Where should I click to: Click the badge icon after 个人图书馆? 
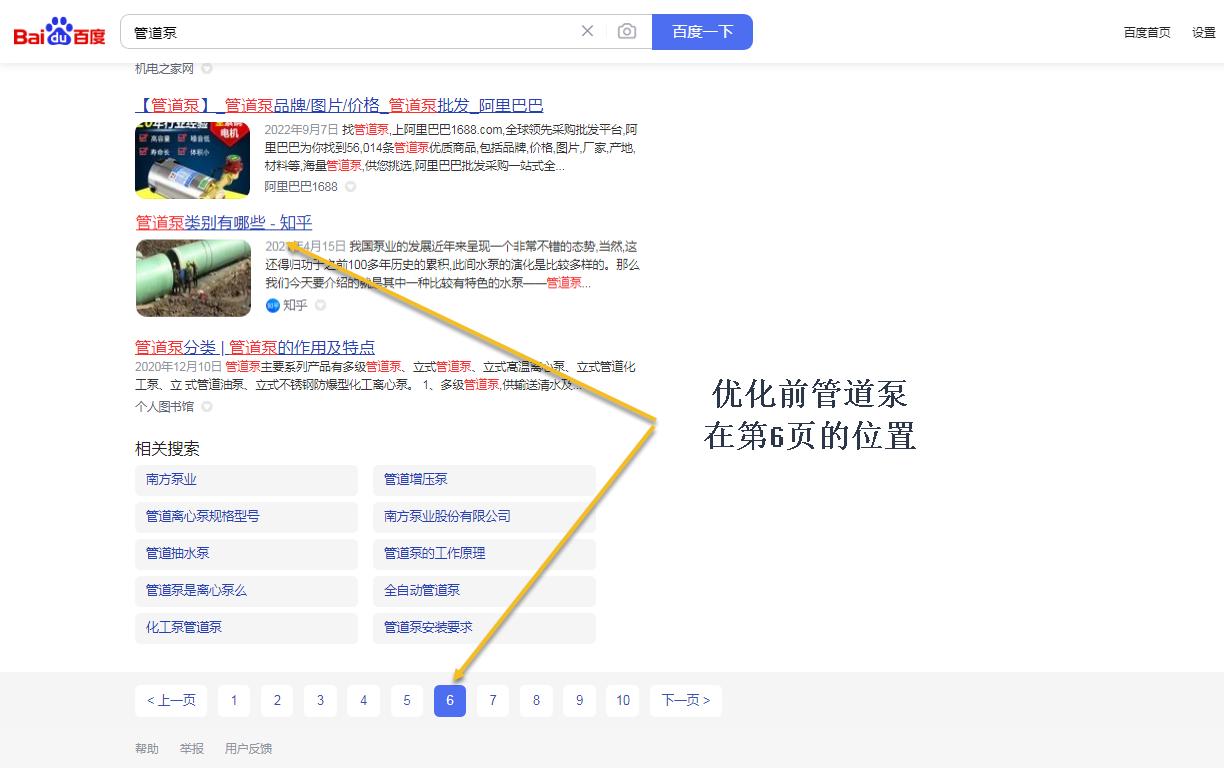tap(206, 406)
